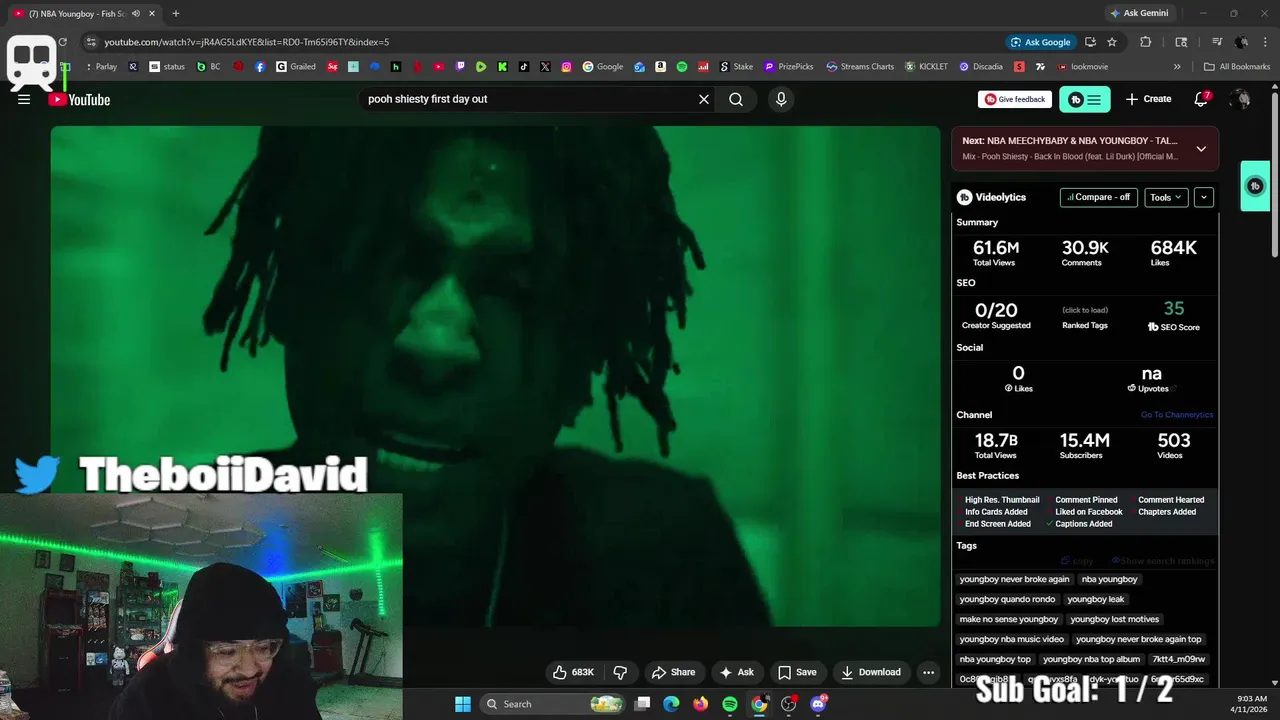Open the All Bookmarks folder
This screenshot has width=1280, height=720.
click(x=1237, y=67)
